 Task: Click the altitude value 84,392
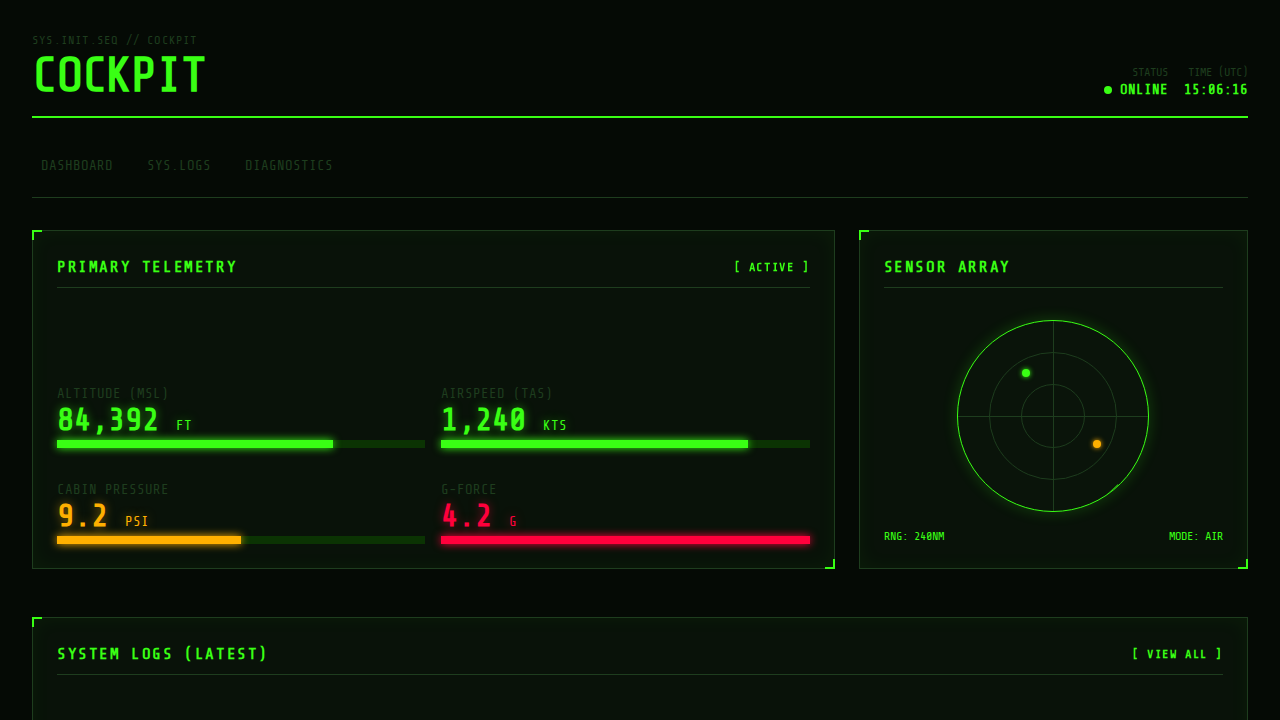[108, 421]
